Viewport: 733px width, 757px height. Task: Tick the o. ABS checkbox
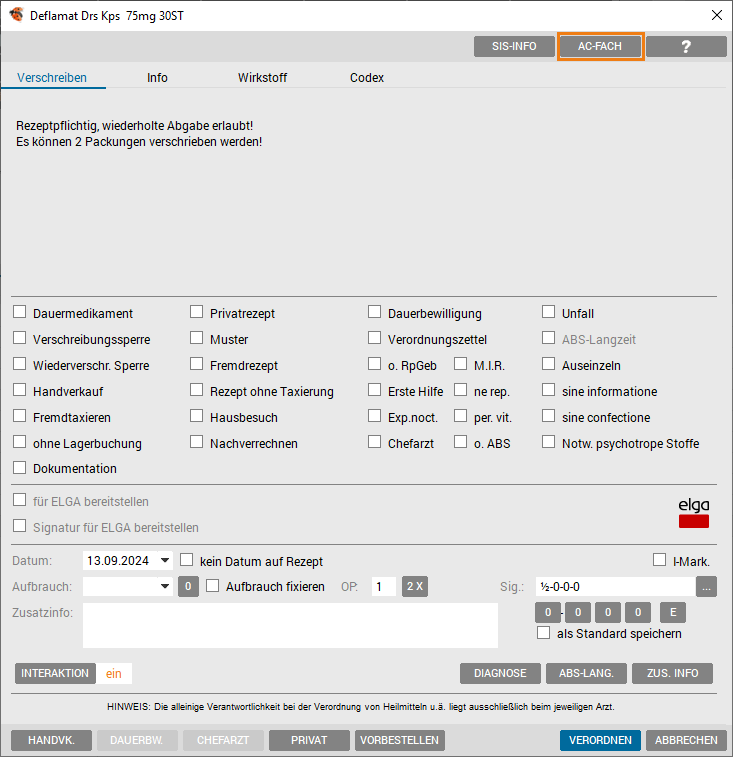[x=460, y=442]
